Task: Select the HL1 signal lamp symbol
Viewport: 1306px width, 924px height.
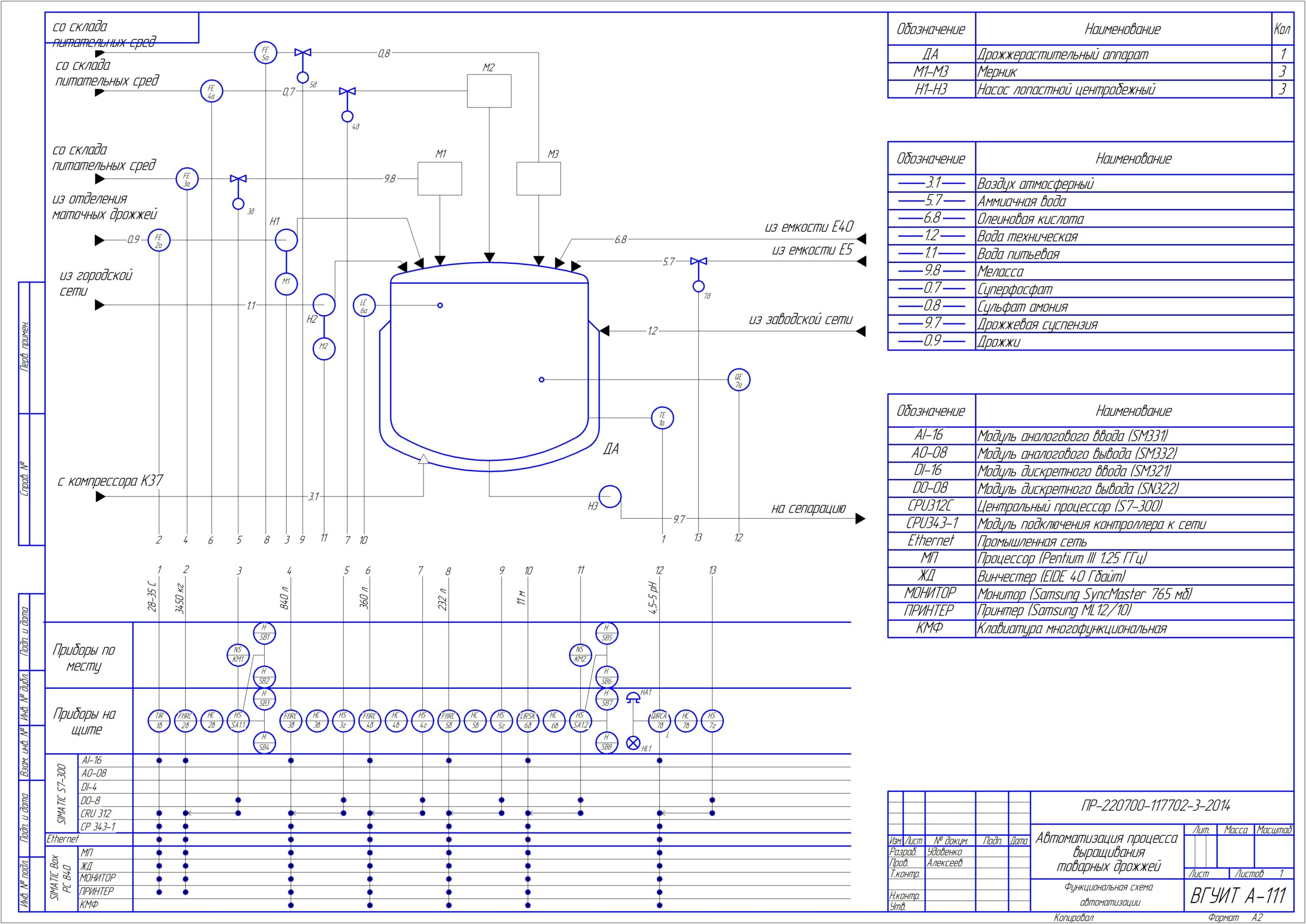Action: click(633, 742)
